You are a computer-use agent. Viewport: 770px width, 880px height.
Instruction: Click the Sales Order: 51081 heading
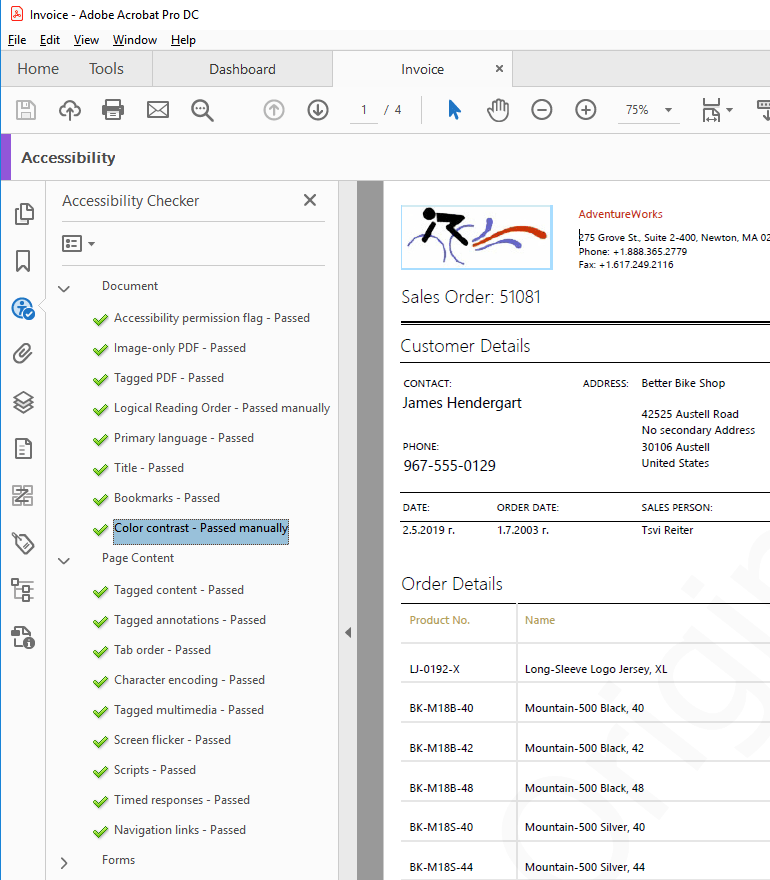pyautogui.click(x=471, y=296)
